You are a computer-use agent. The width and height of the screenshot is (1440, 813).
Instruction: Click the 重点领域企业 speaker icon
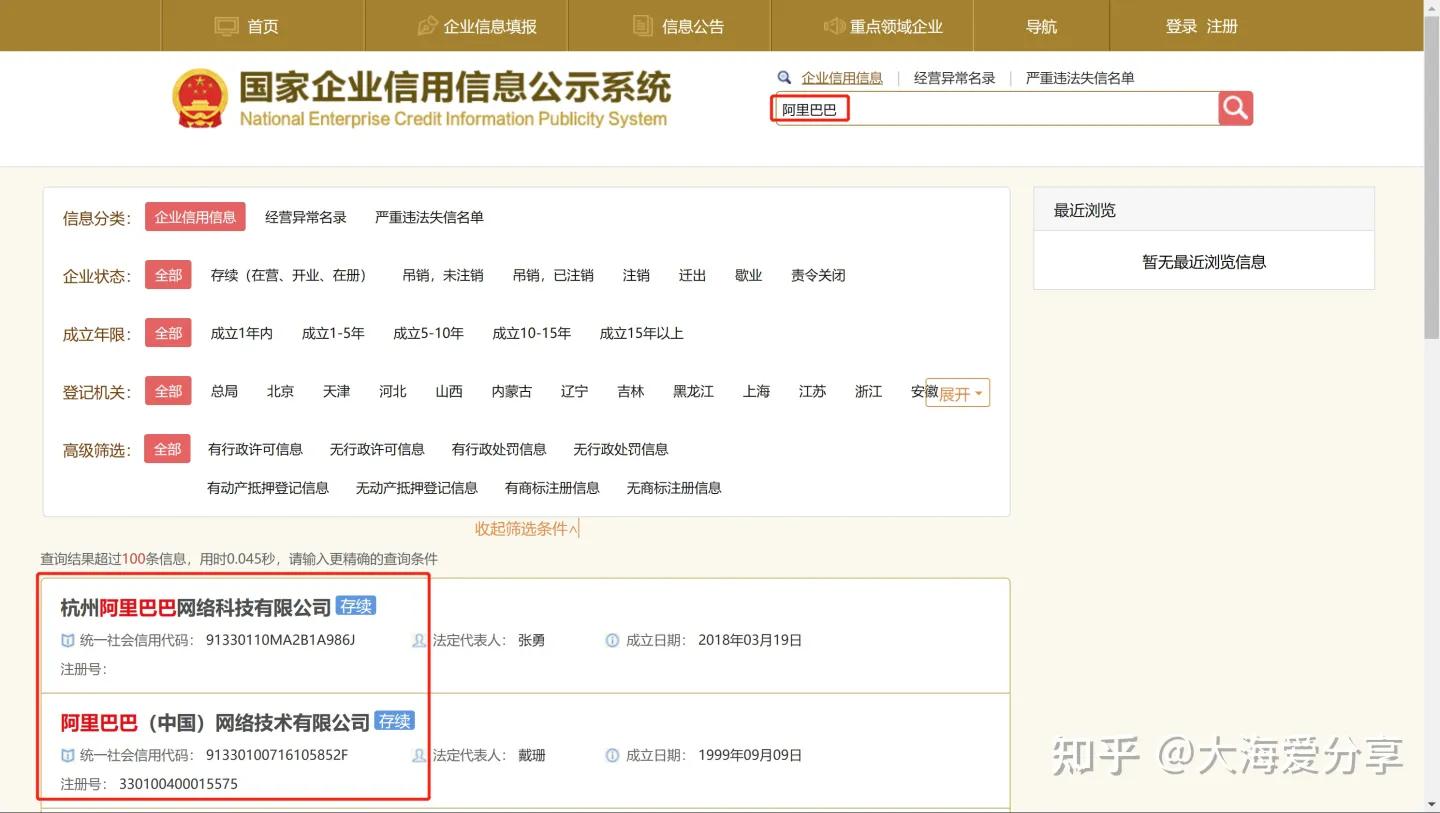(x=836, y=25)
